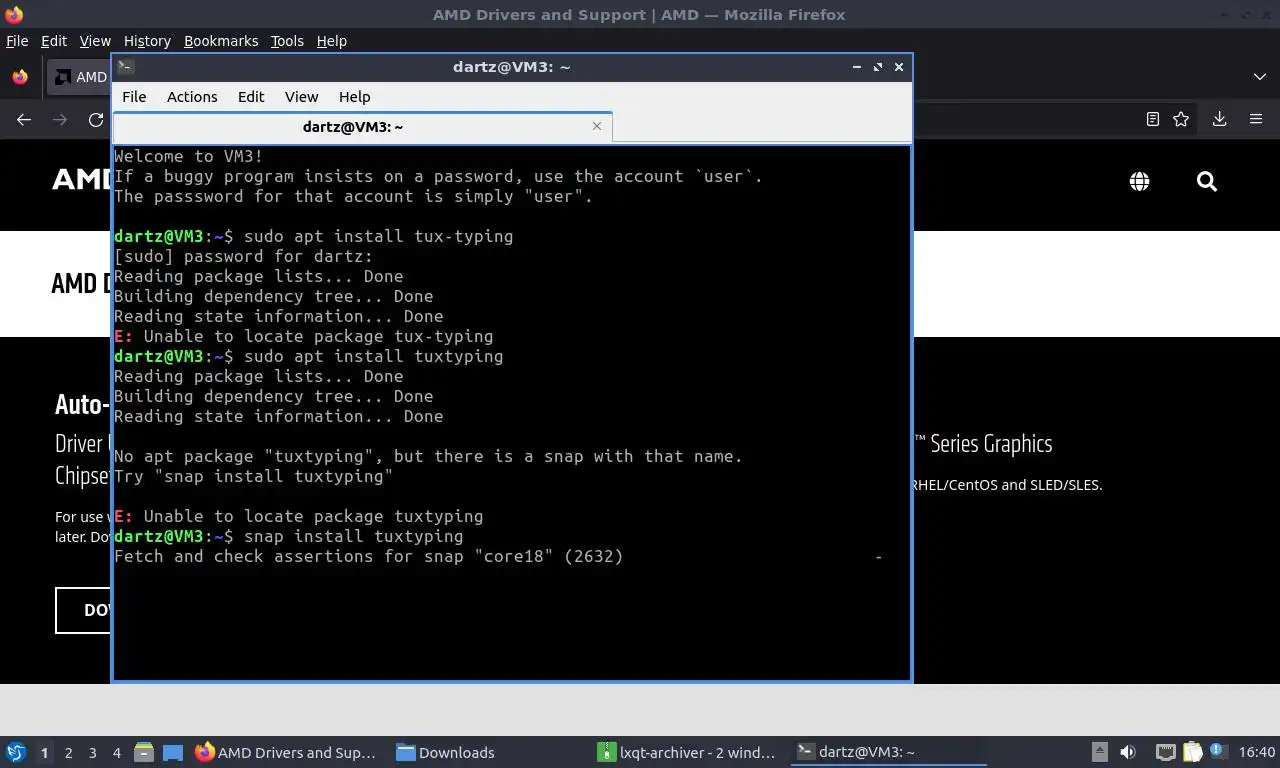Screen dimensions: 1280x768
Task: Click "snap install tuxtyping" command text
Action: click(353, 536)
